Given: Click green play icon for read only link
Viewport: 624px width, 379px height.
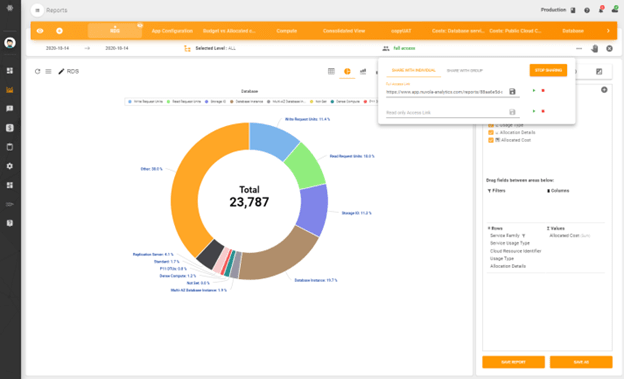Looking at the screenshot, I should (x=534, y=111).
